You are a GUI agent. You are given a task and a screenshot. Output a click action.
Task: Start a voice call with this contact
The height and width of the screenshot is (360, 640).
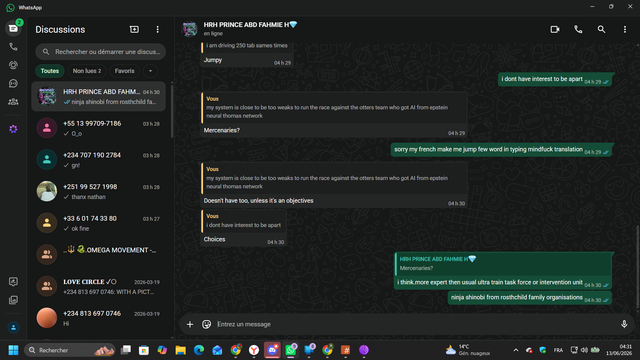click(578, 29)
